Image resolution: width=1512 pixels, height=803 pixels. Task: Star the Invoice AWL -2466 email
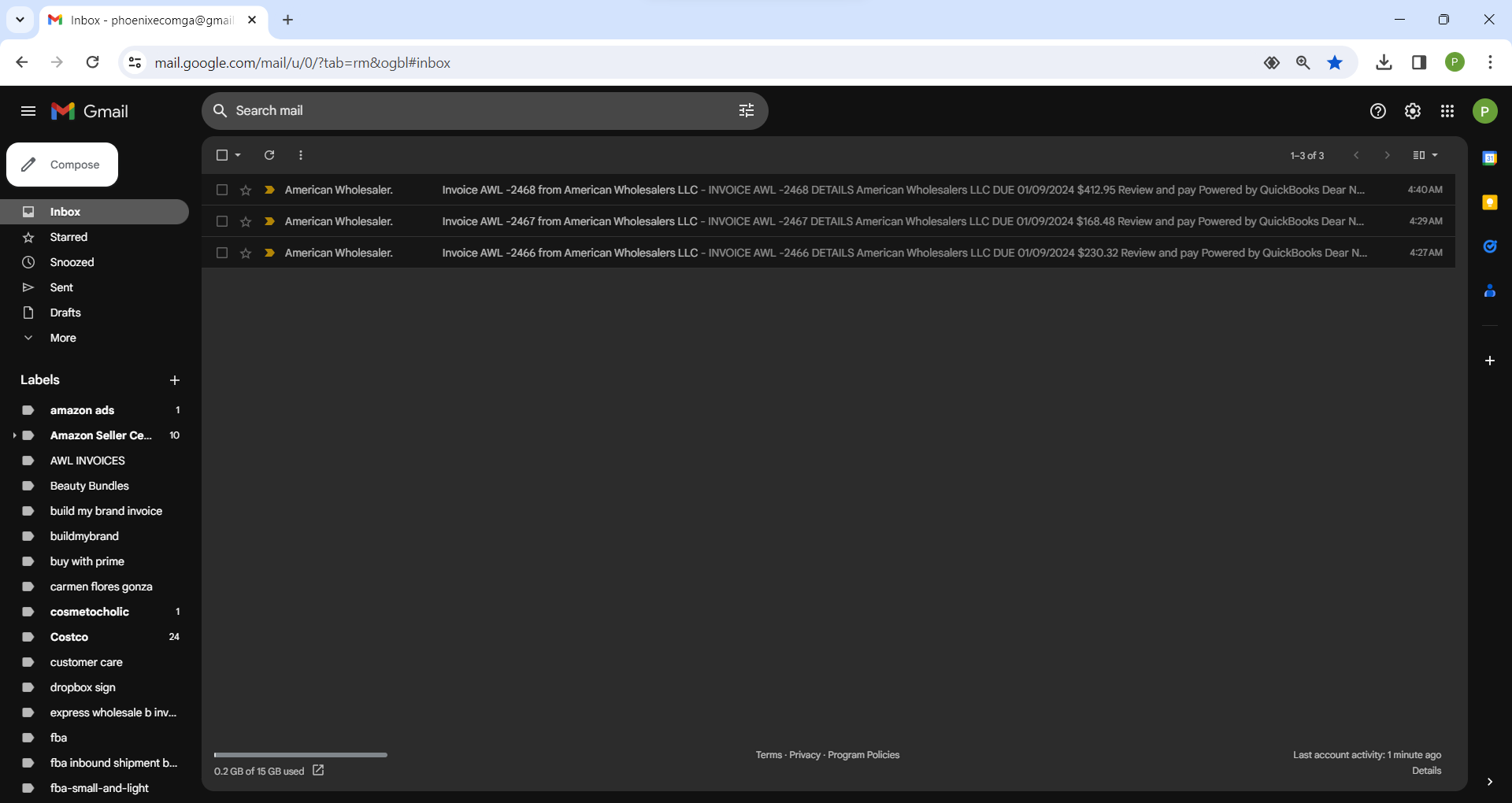point(246,253)
